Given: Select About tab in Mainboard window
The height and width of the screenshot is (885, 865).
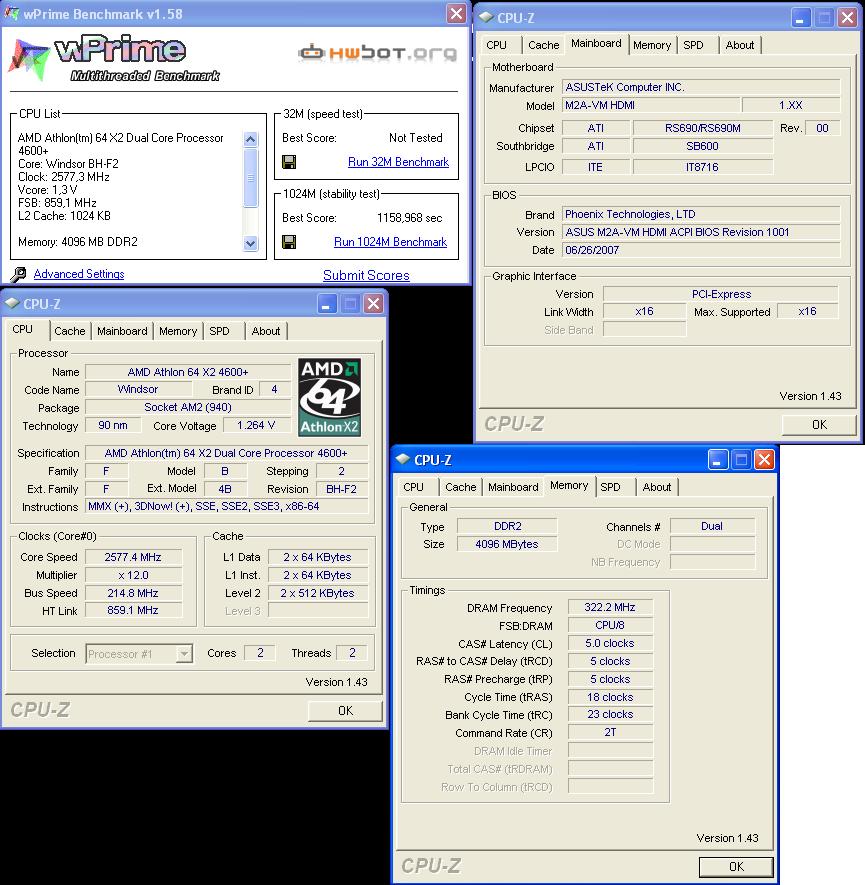Looking at the screenshot, I should (740, 45).
